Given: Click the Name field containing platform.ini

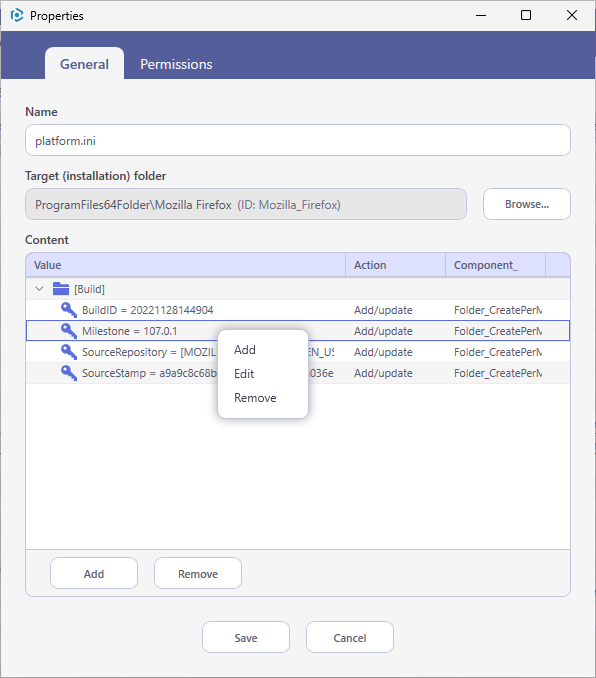Looking at the screenshot, I should tap(298, 141).
